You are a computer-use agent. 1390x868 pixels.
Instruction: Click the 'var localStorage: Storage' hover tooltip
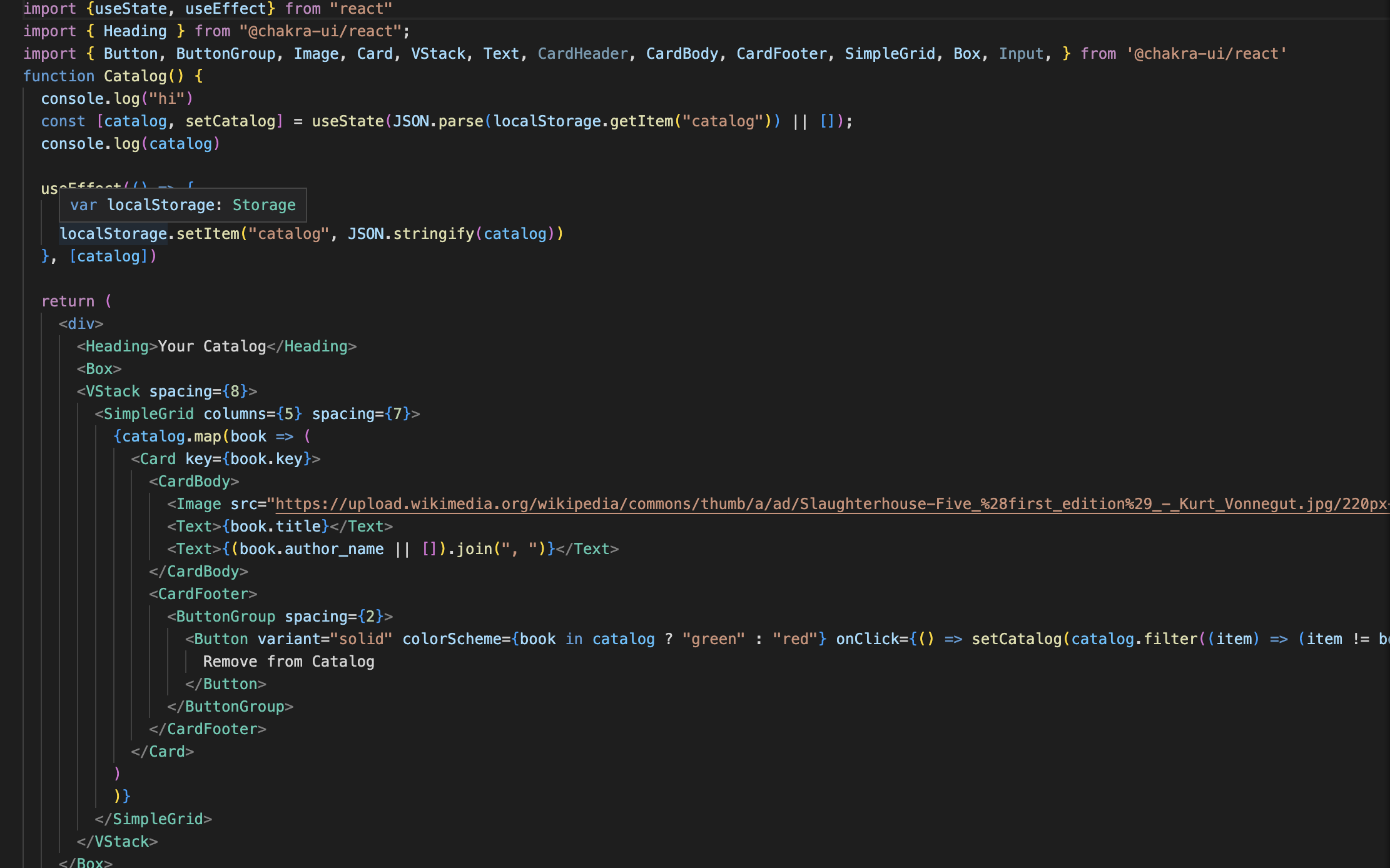tap(183, 205)
